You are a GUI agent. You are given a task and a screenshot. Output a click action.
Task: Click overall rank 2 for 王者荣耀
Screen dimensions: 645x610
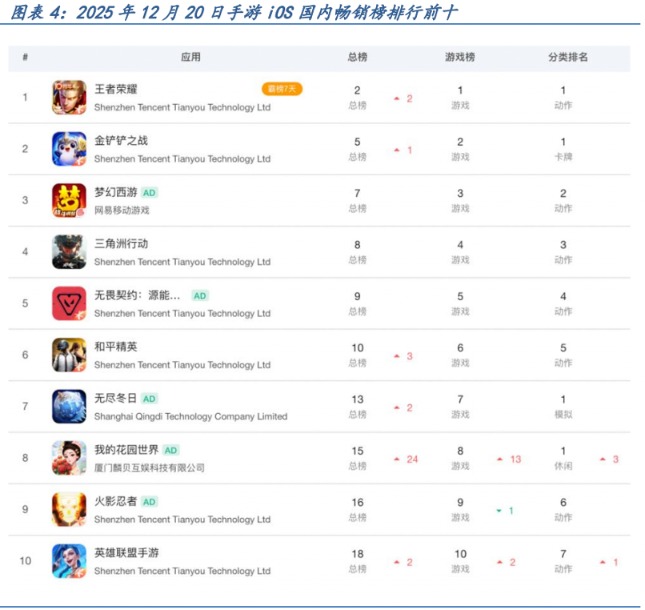[357, 90]
